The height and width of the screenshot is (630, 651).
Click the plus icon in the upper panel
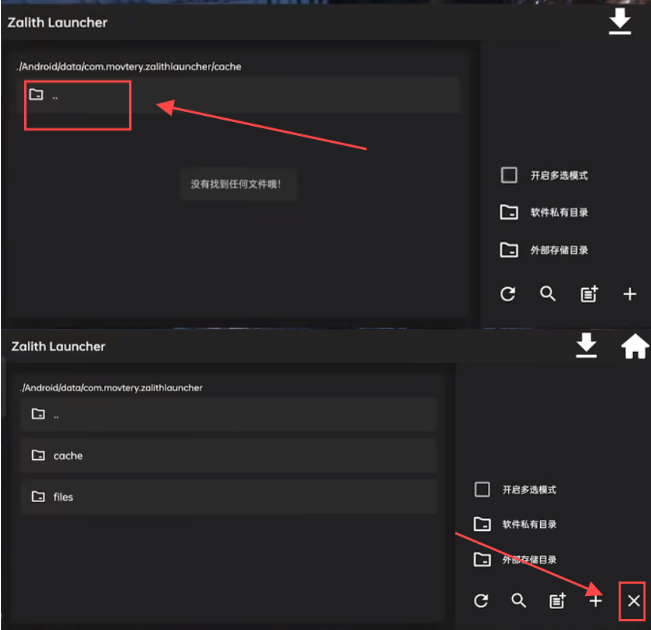tap(630, 294)
